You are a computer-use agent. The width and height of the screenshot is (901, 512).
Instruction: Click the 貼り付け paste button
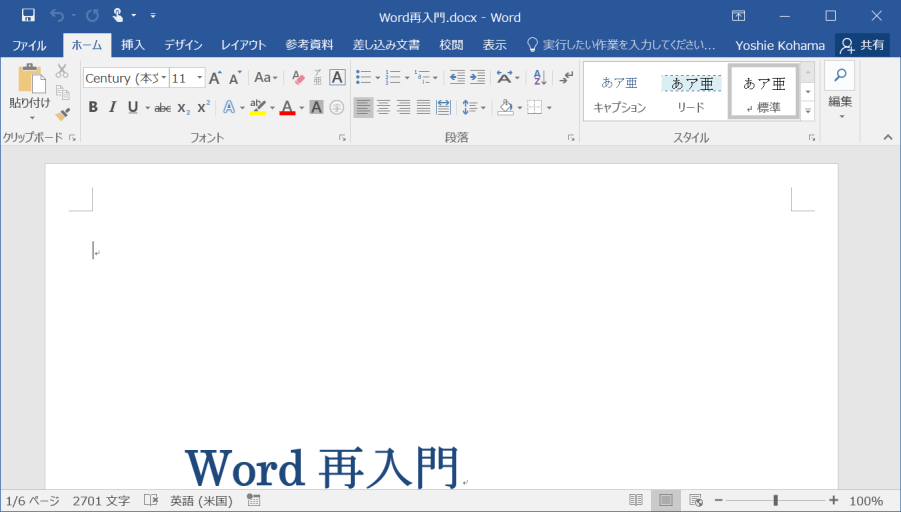(x=30, y=93)
